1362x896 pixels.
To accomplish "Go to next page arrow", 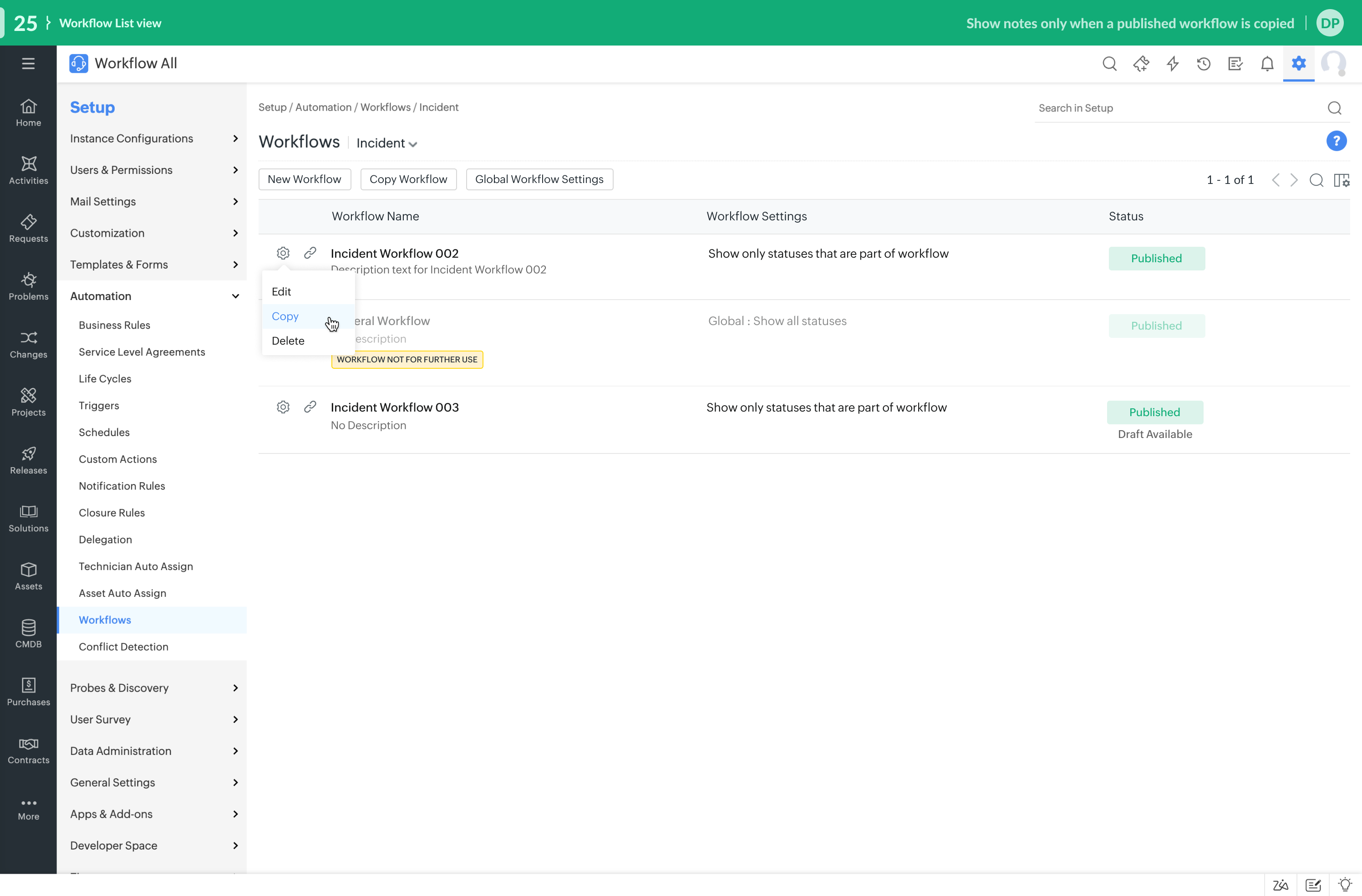I will pos(1293,180).
